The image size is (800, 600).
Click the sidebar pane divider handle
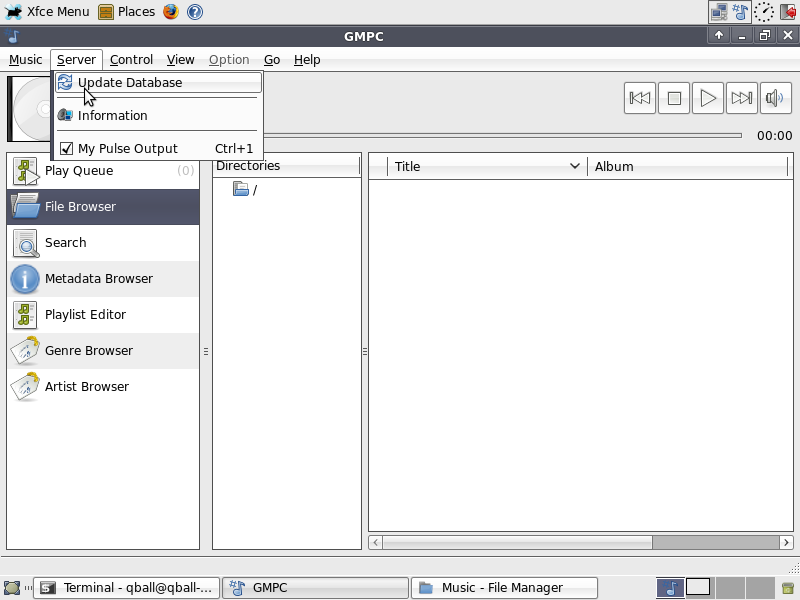click(x=206, y=352)
